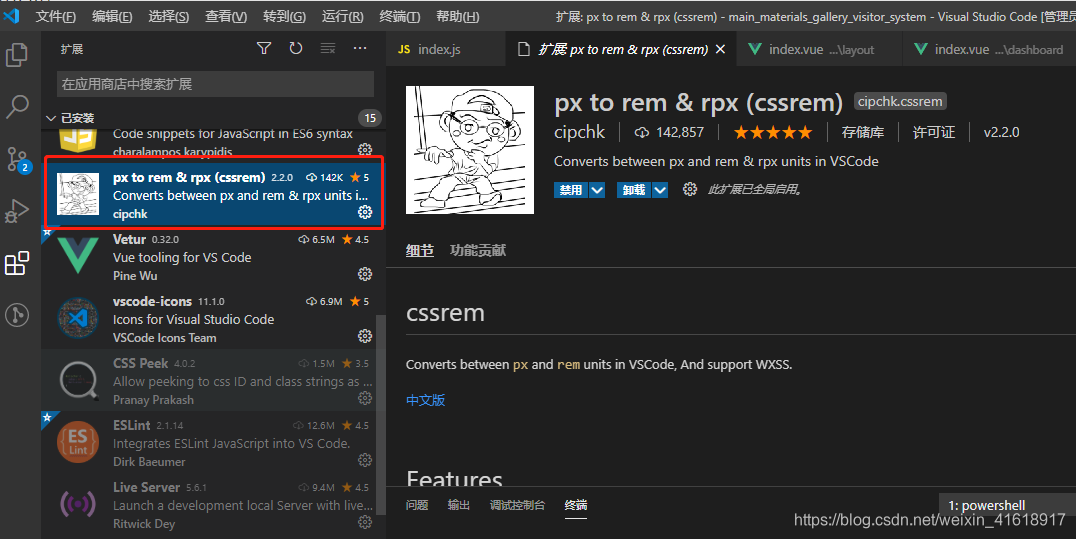Close the px to rem extension tab

(x=721, y=49)
